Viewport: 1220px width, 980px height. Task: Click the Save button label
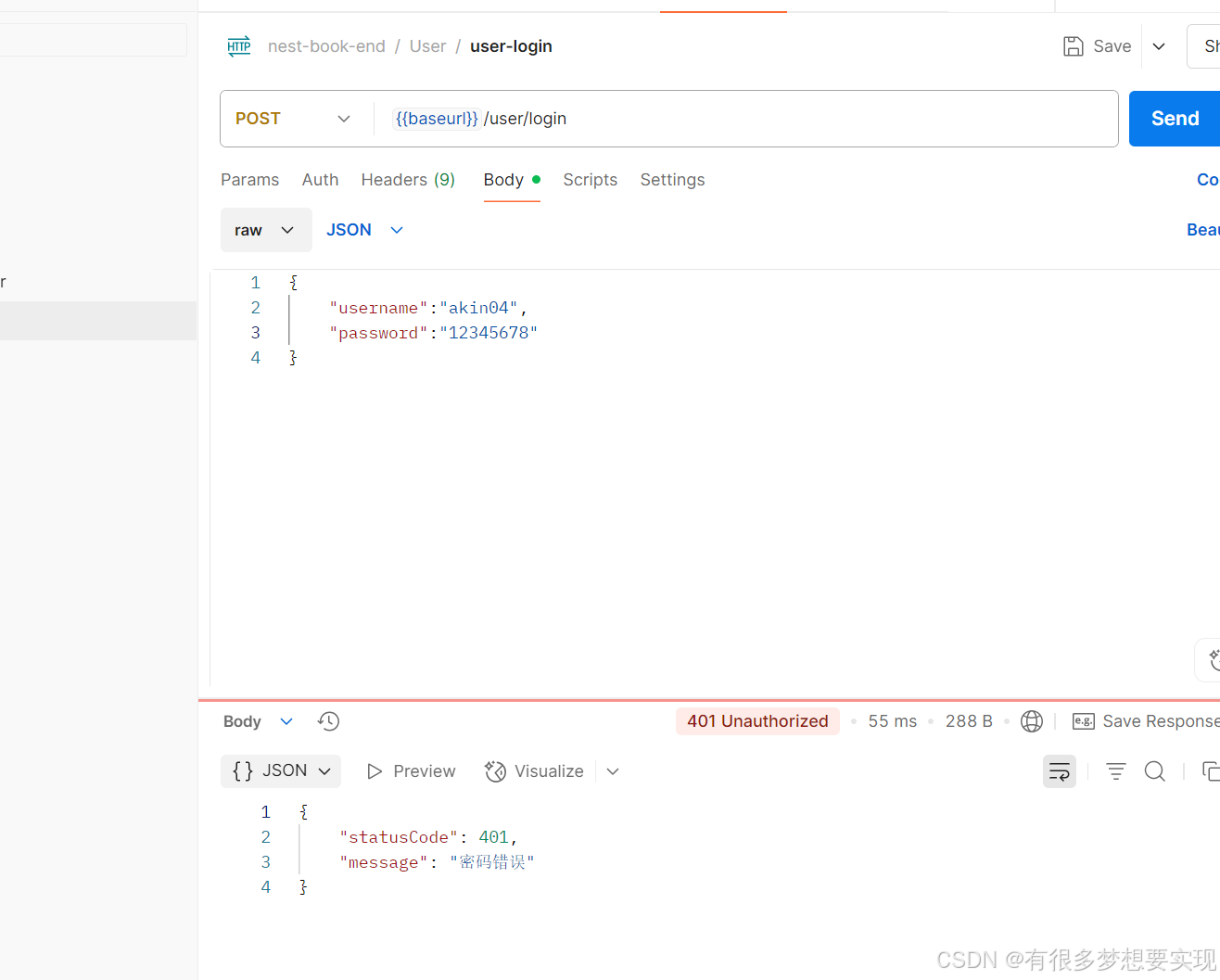pos(1112,46)
